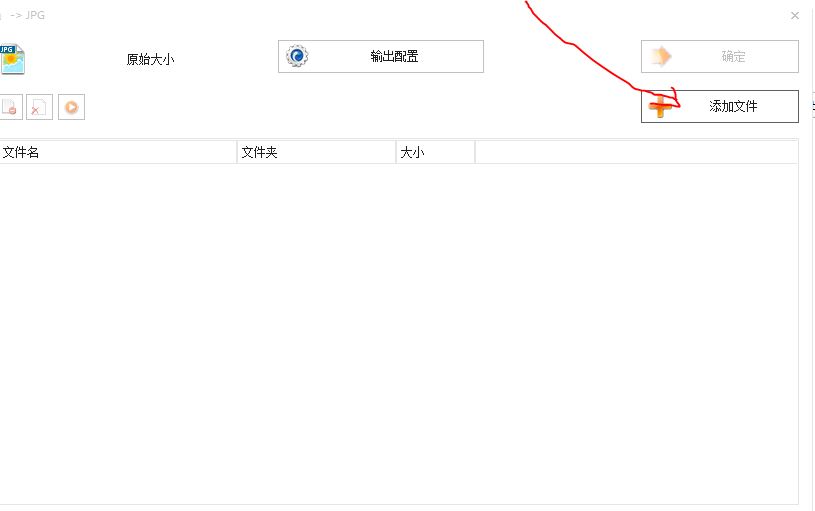Click the JPG format image icon

(x=11, y=59)
